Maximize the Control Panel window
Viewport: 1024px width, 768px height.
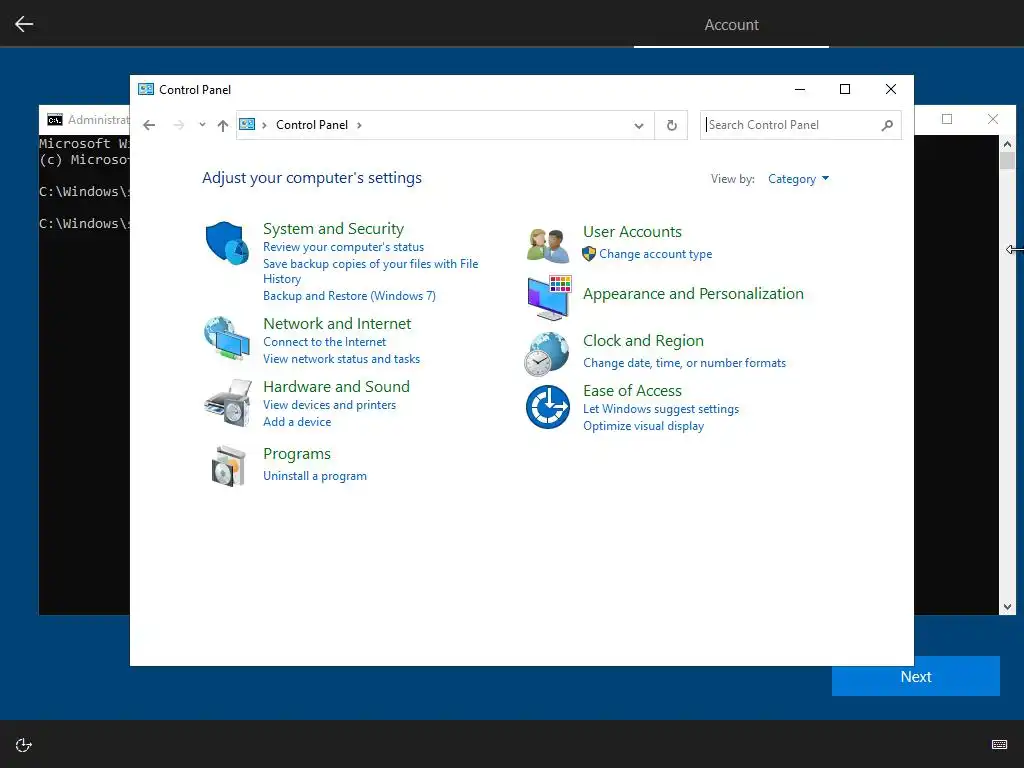pyautogui.click(x=845, y=89)
